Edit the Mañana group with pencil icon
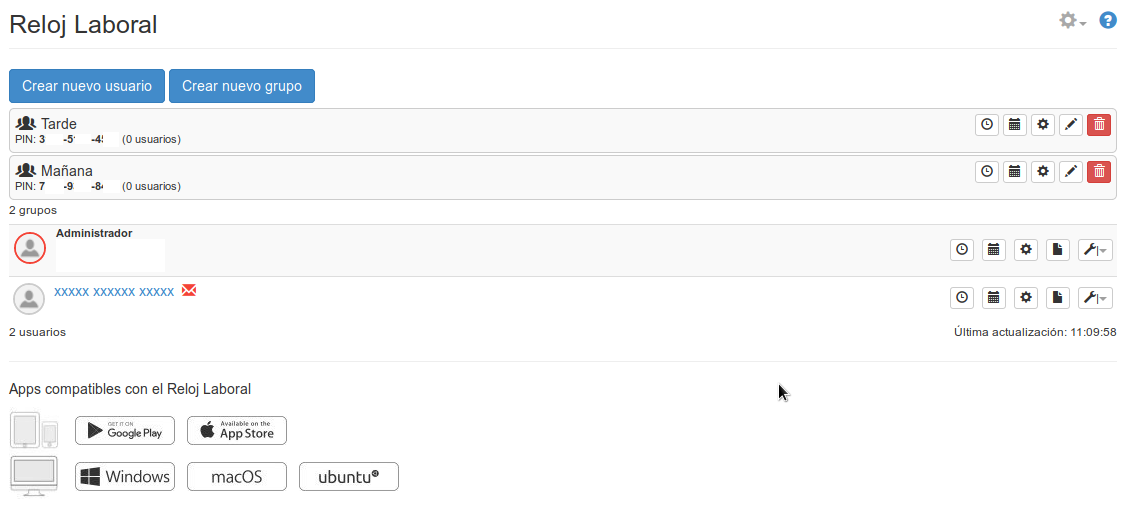Screen dimensions: 1125x505 (x=1071, y=171)
